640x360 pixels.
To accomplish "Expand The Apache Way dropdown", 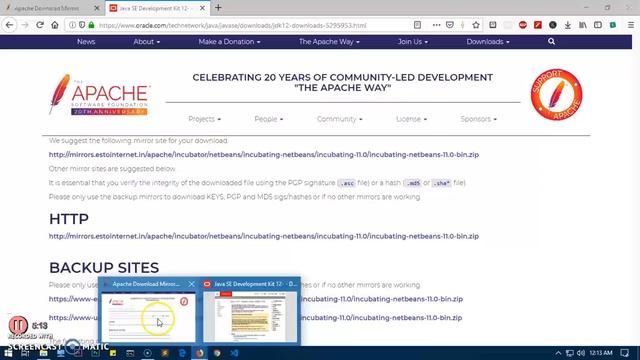I will pyautogui.click(x=329, y=42).
